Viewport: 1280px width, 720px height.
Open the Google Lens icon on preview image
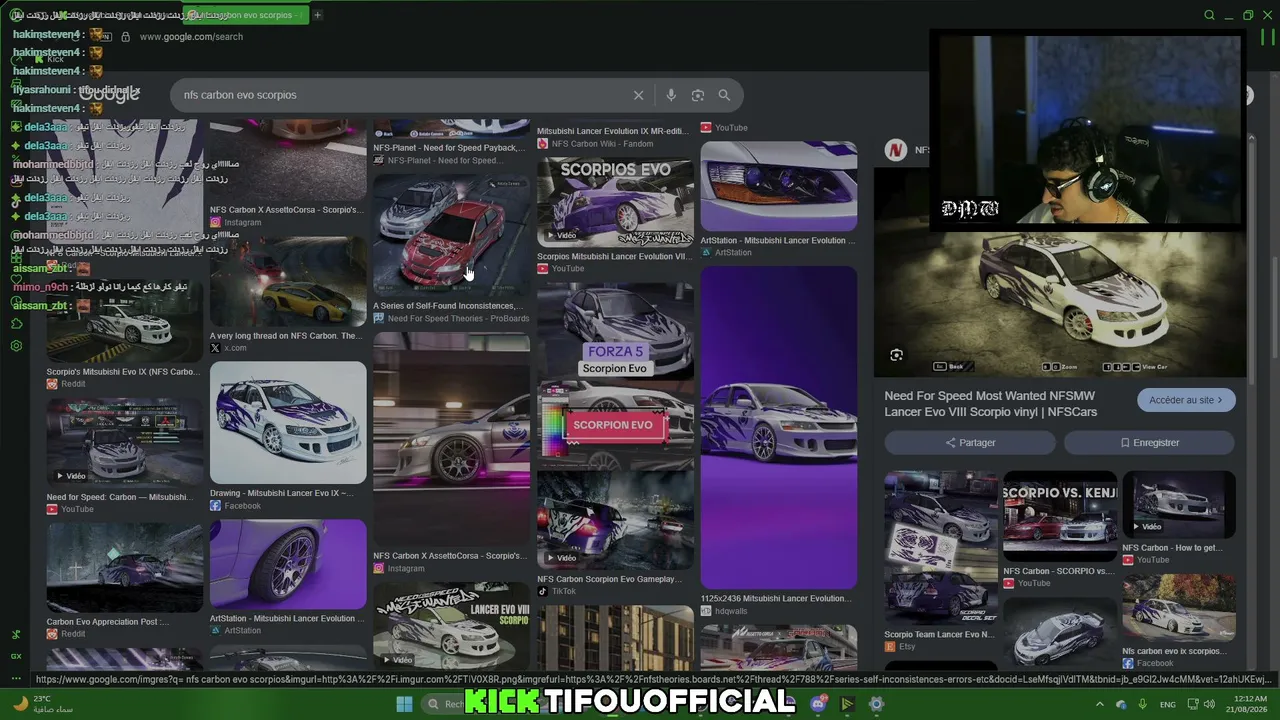point(896,355)
